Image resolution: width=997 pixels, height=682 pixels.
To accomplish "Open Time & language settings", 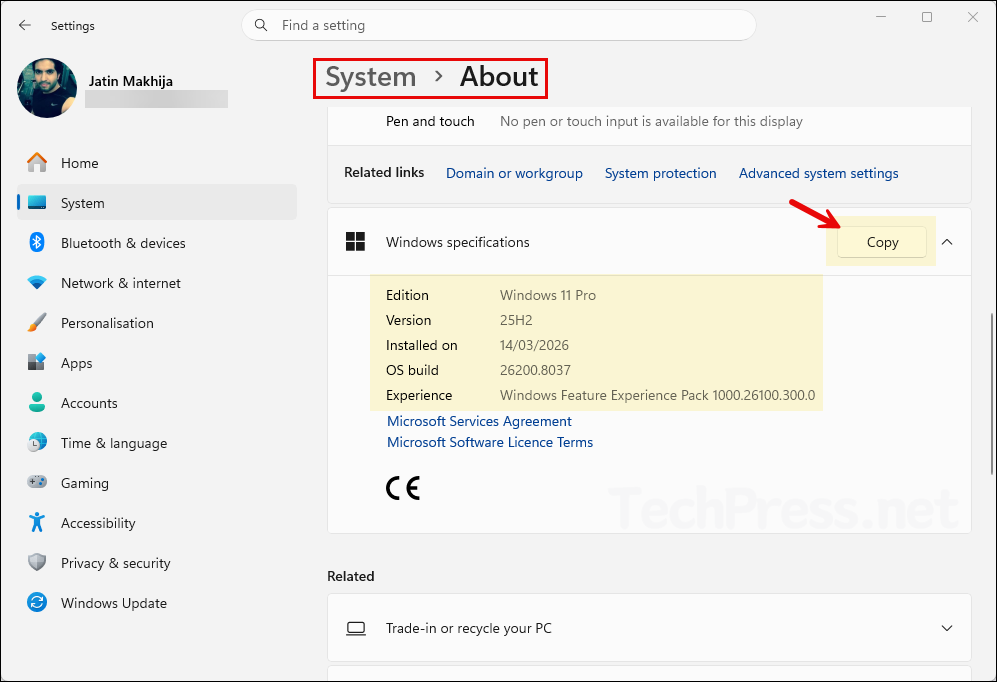I will [x=115, y=443].
